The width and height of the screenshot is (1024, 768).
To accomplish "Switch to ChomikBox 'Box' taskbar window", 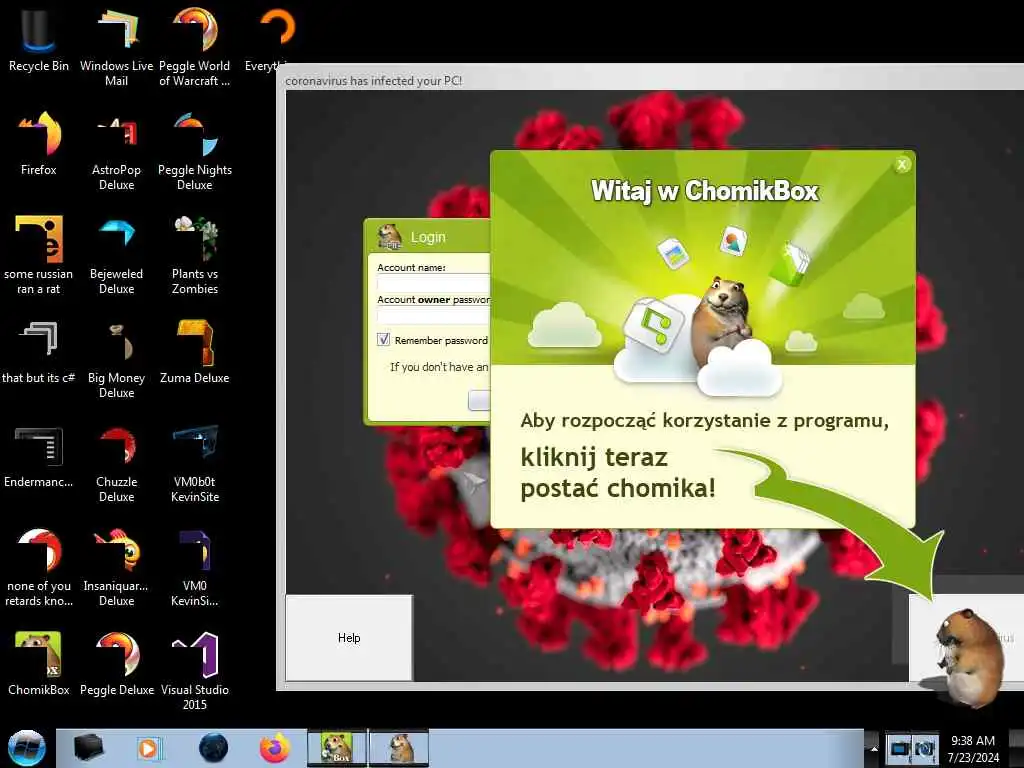I will tap(337, 748).
